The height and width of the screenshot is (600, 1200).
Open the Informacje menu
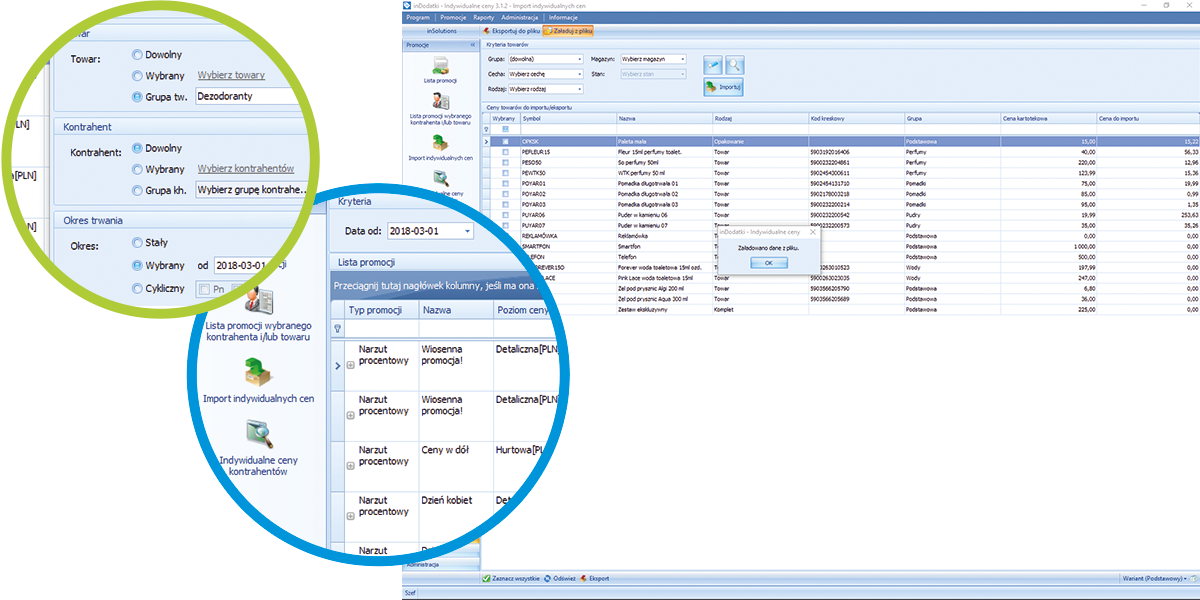563,18
